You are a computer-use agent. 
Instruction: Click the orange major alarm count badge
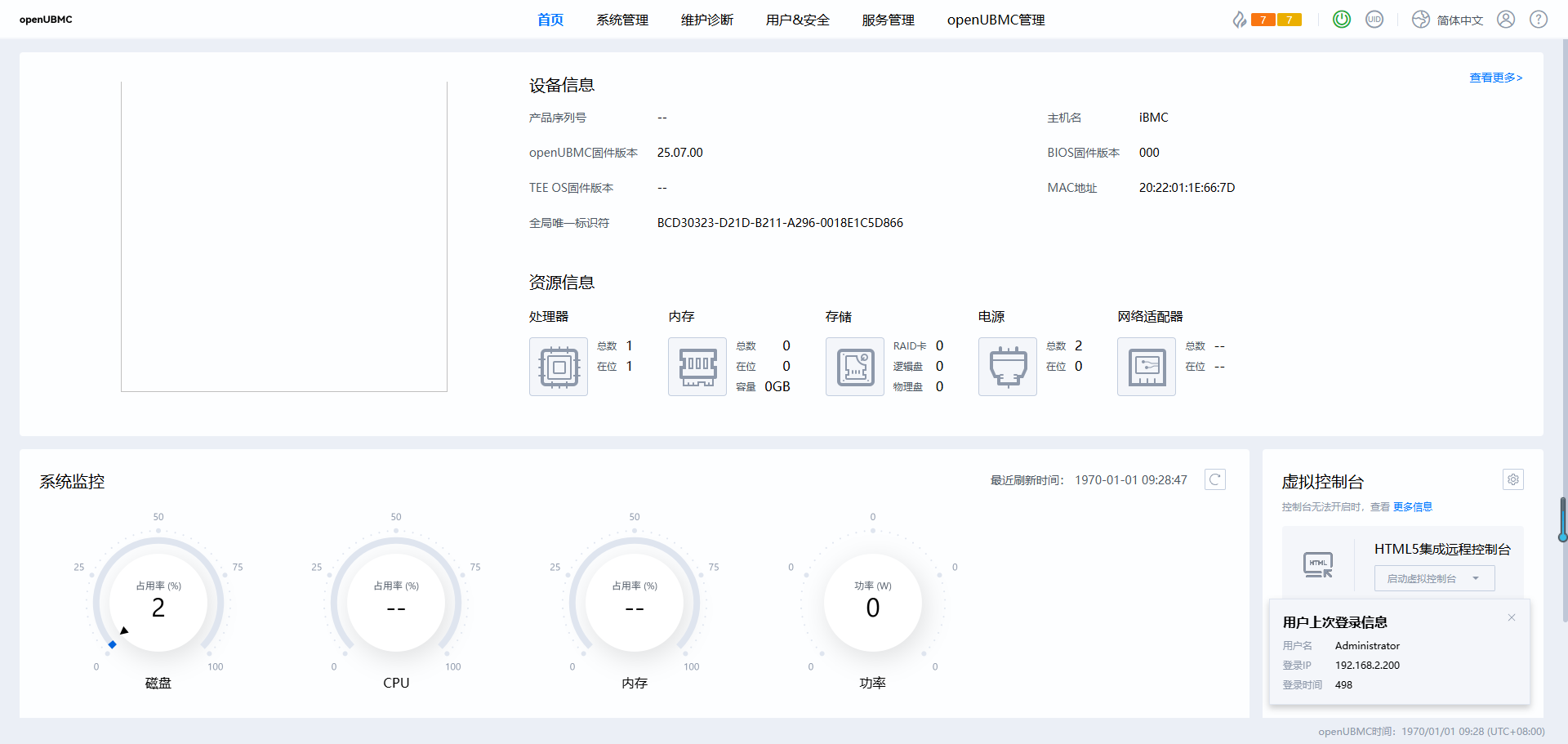point(1263,20)
